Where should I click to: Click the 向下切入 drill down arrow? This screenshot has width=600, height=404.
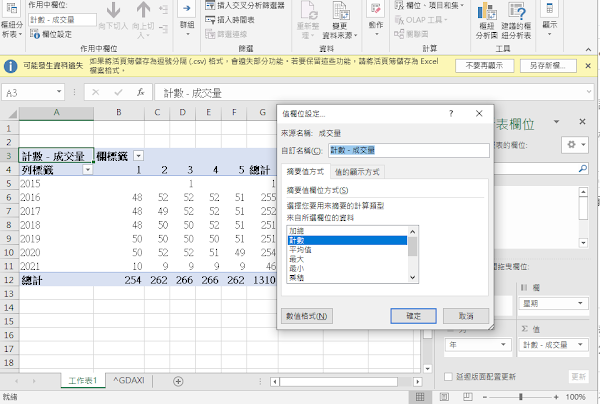(x=113, y=10)
